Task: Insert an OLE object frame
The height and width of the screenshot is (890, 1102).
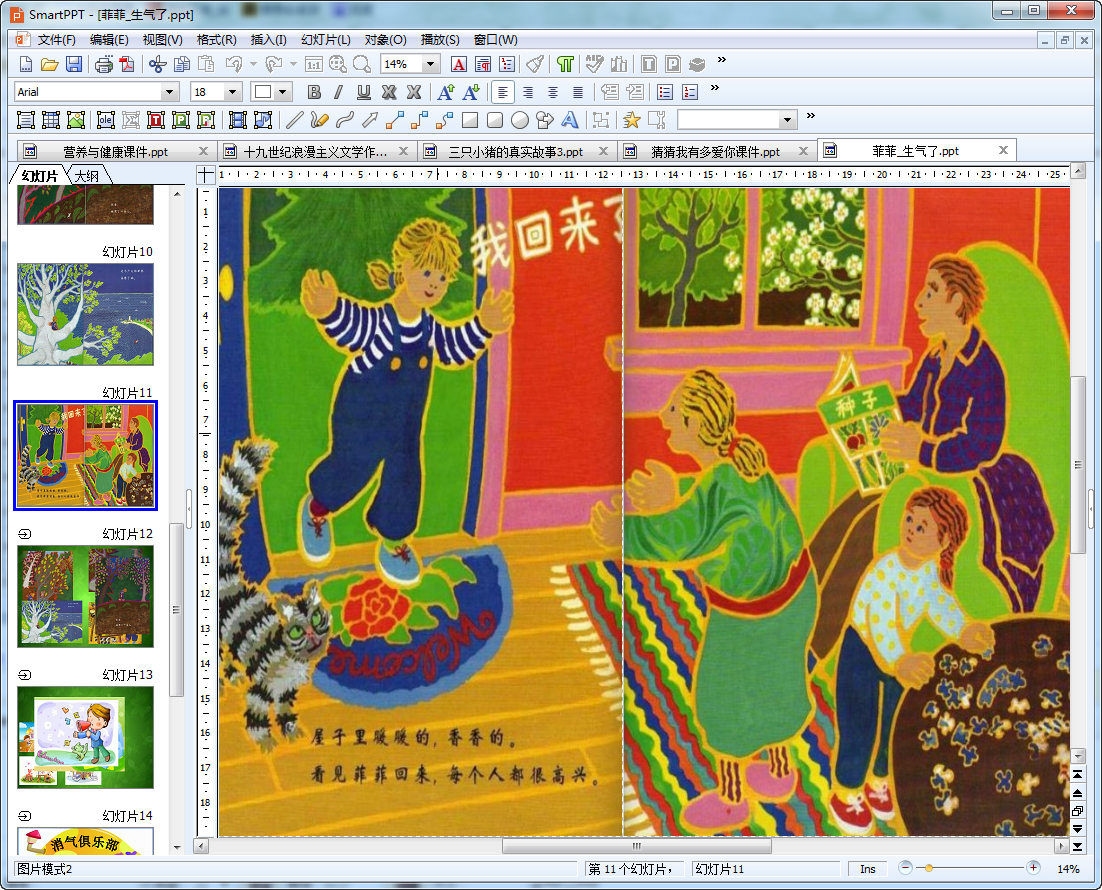Action: [x=105, y=120]
